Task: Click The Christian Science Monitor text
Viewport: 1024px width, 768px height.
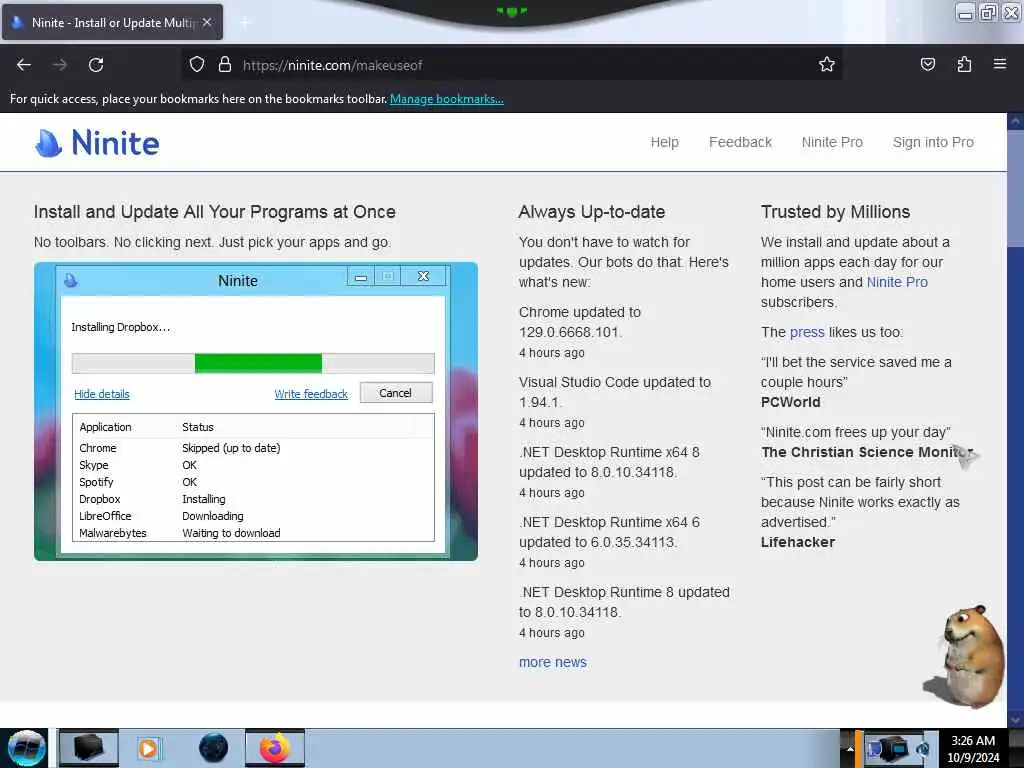Action: (x=867, y=452)
